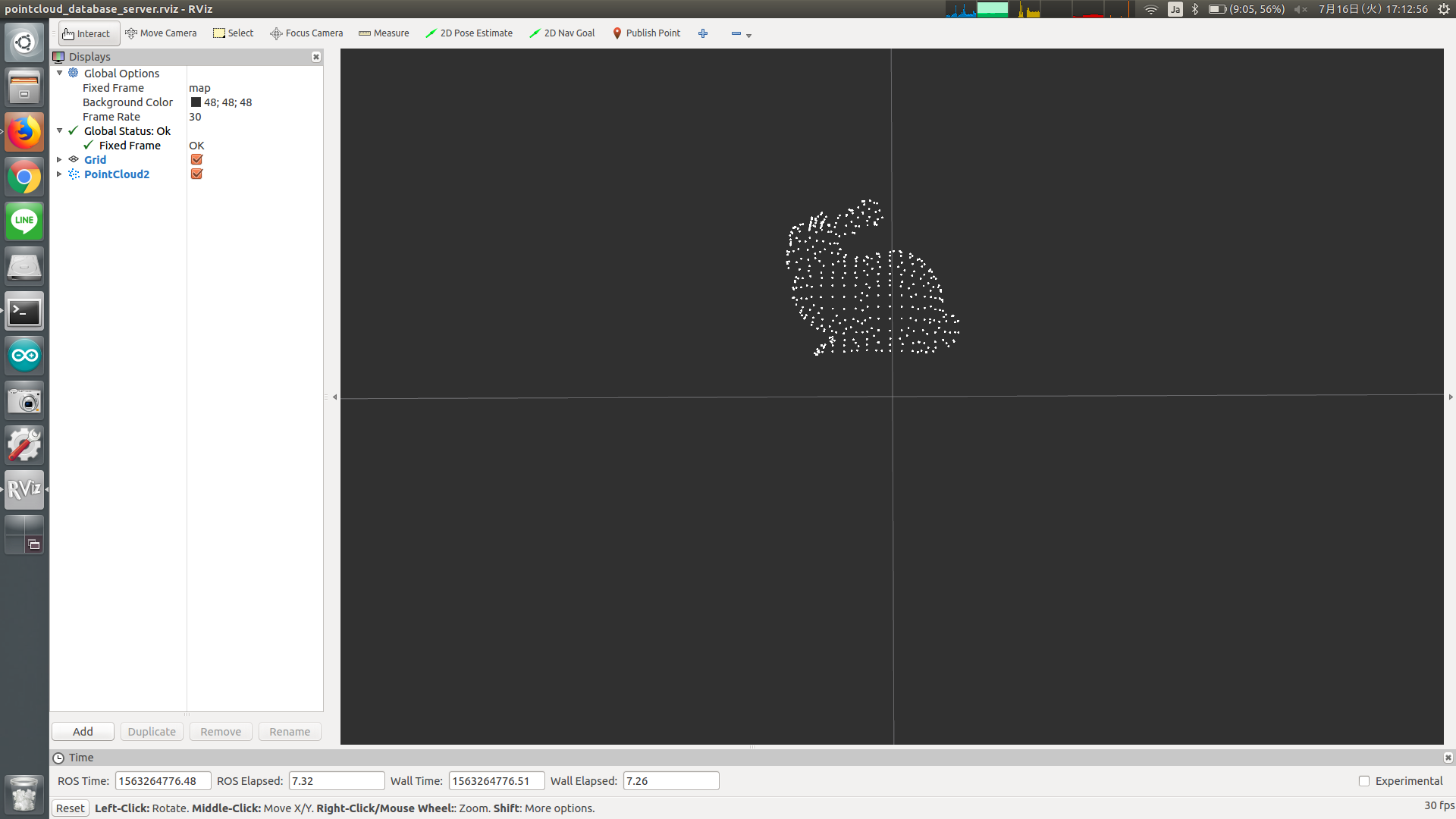
Task: Choose the Select tool
Action: pos(234,33)
